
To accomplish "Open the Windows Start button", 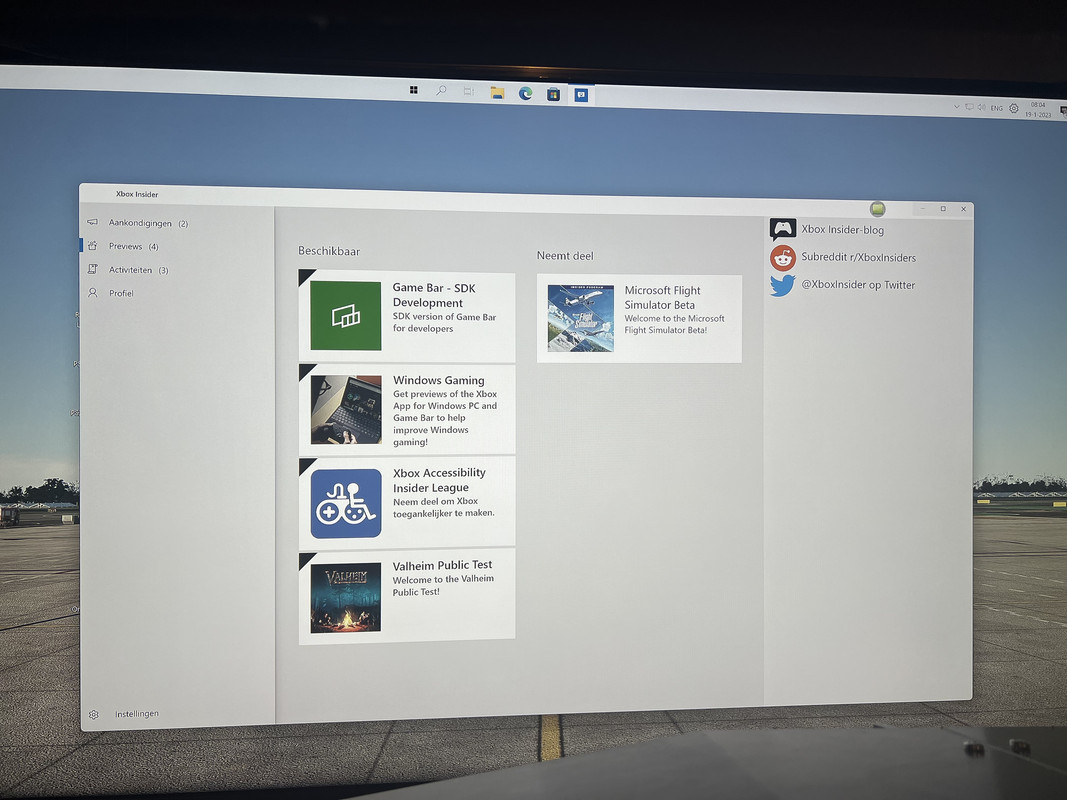I will [413, 90].
